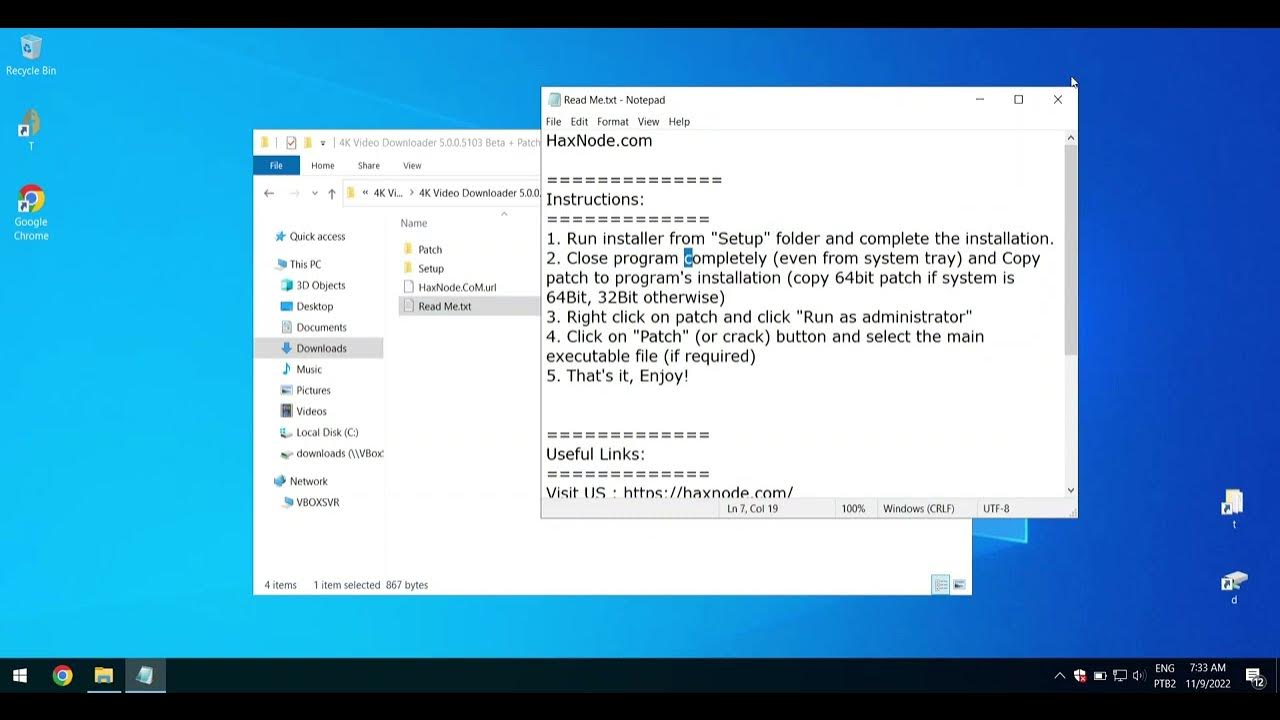This screenshot has height=720, width=1280.
Task: Open the volume control in system tray
Action: pos(1139,676)
